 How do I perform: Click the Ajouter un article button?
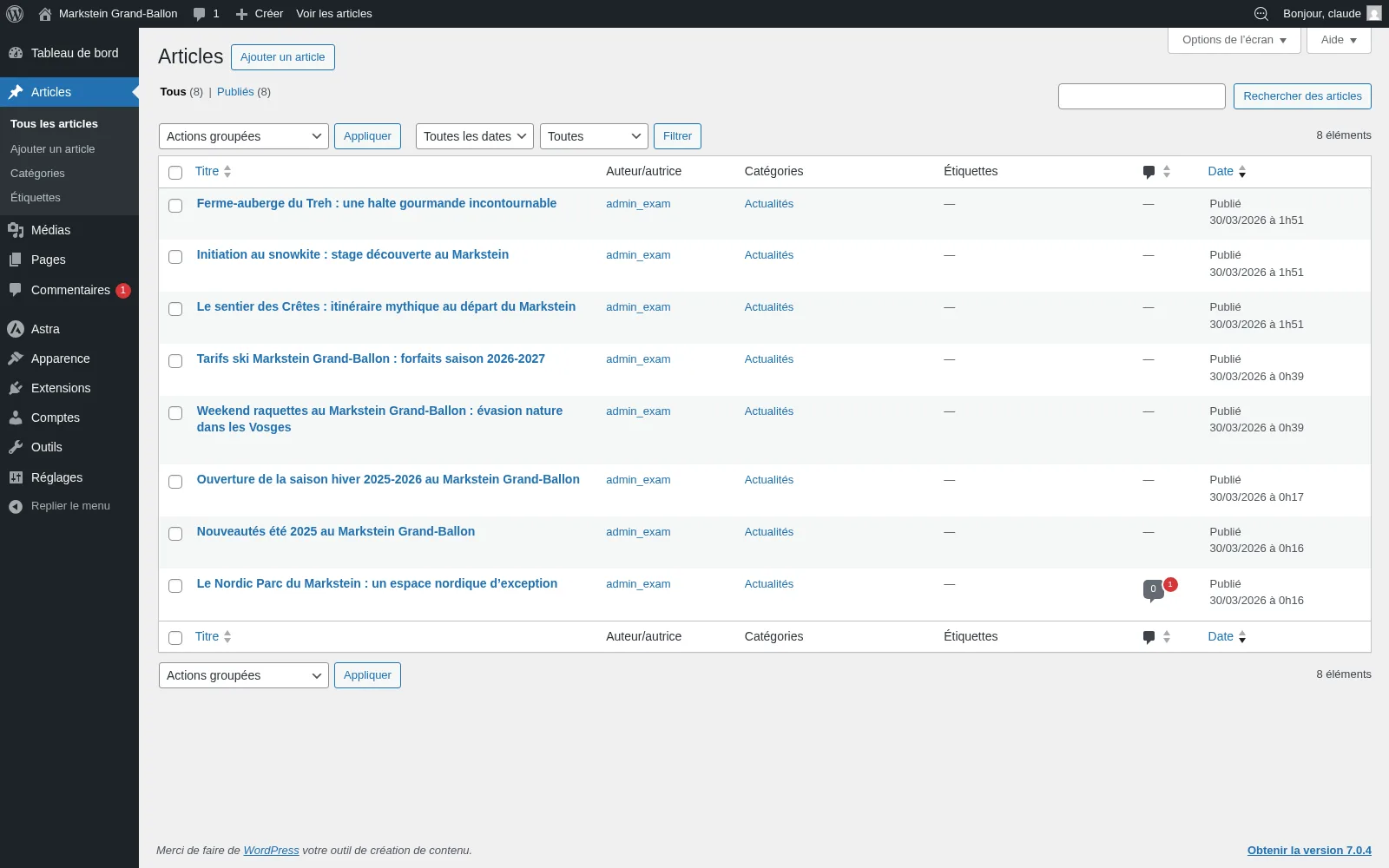(283, 57)
